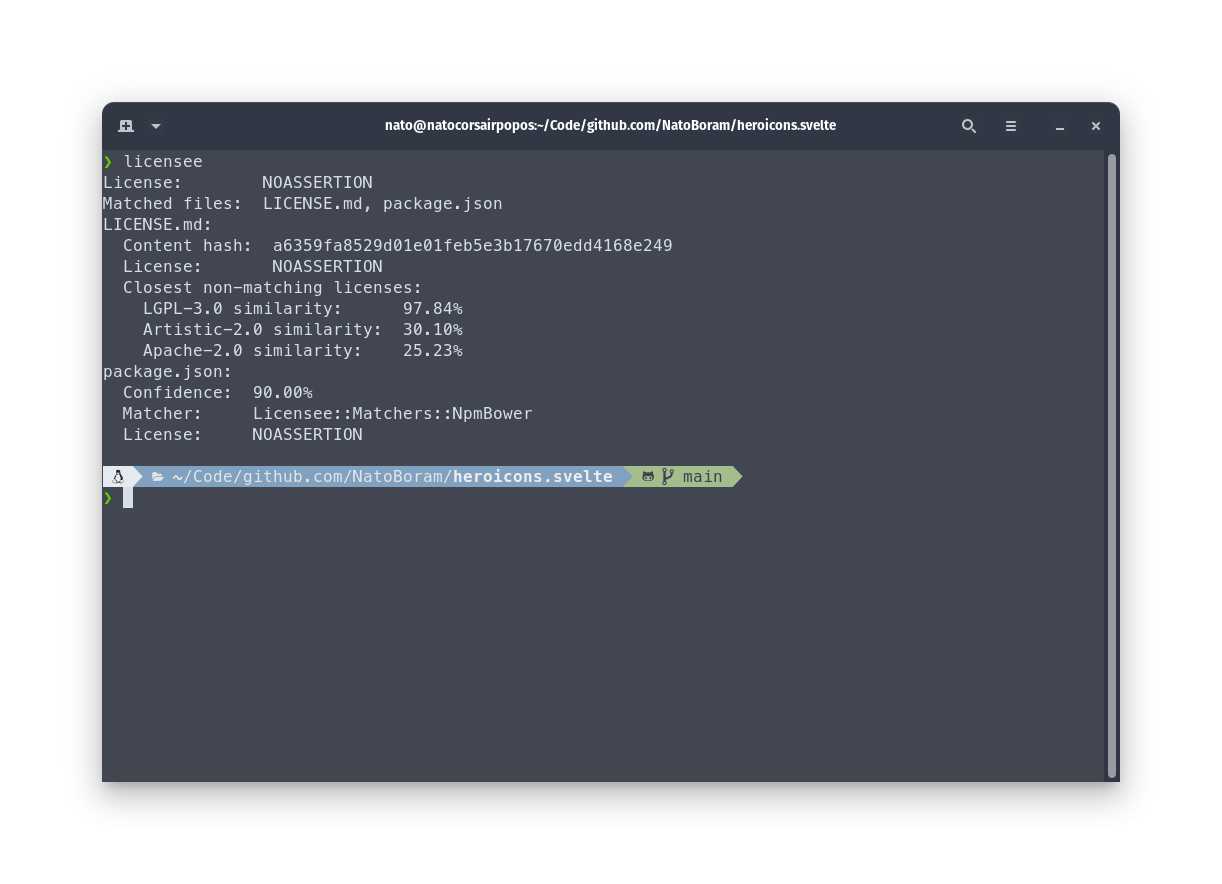Click the GitHub cat icon in the prompt

648,477
